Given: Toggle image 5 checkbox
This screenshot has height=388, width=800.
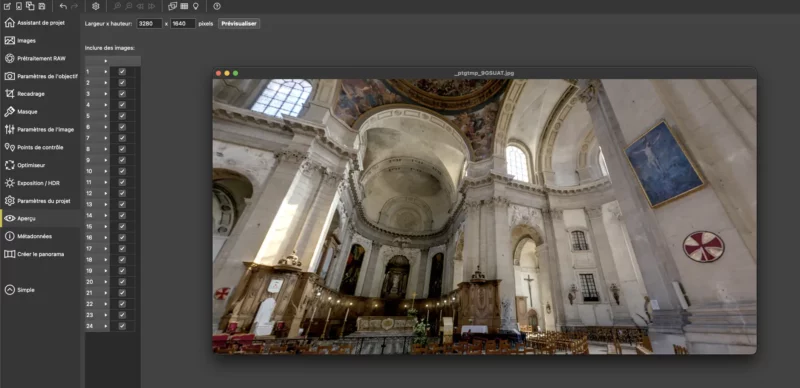Looking at the screenshot, I should [x=122, y=116].
